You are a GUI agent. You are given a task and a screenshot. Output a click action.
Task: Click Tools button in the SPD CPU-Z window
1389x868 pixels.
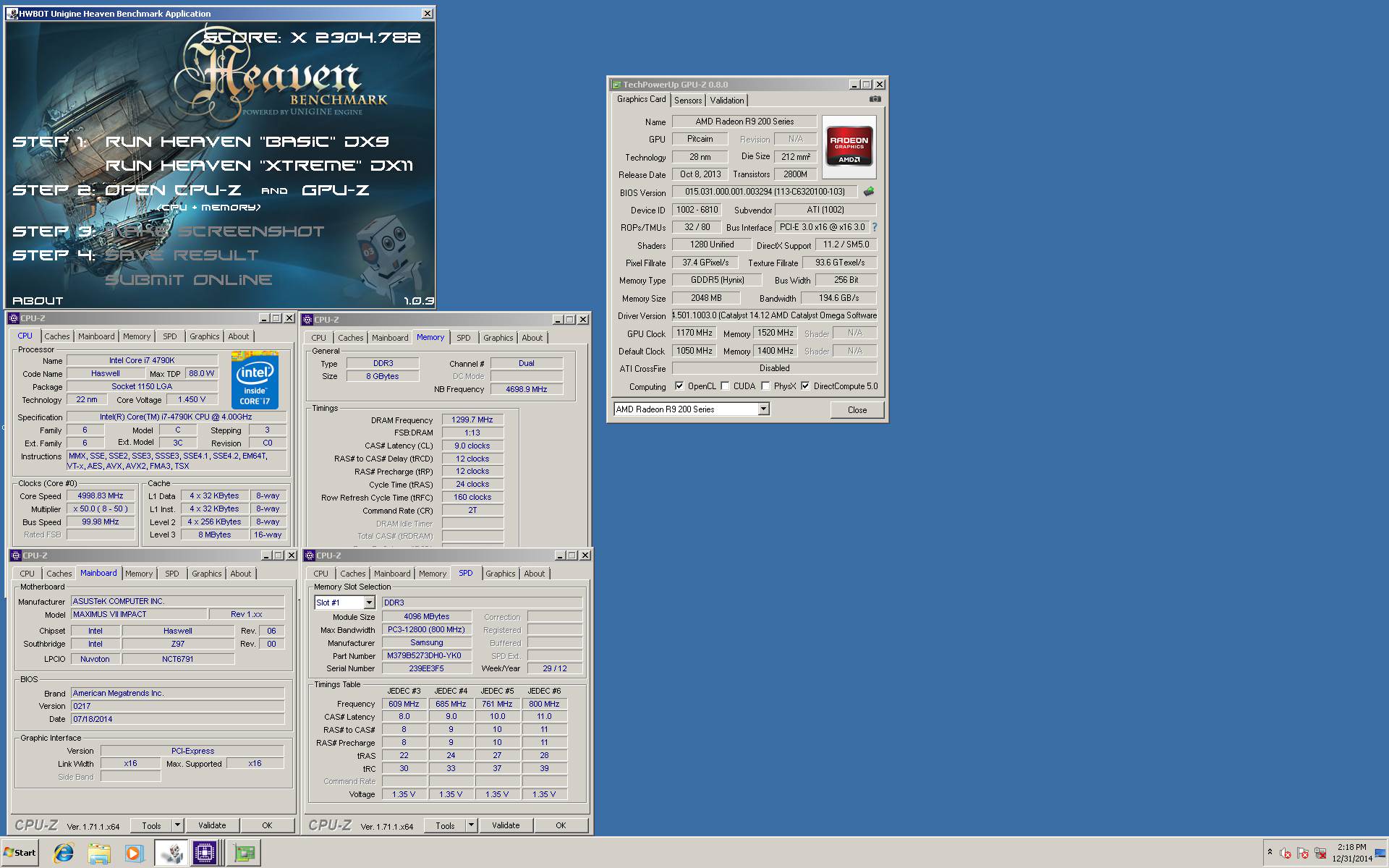445,825
